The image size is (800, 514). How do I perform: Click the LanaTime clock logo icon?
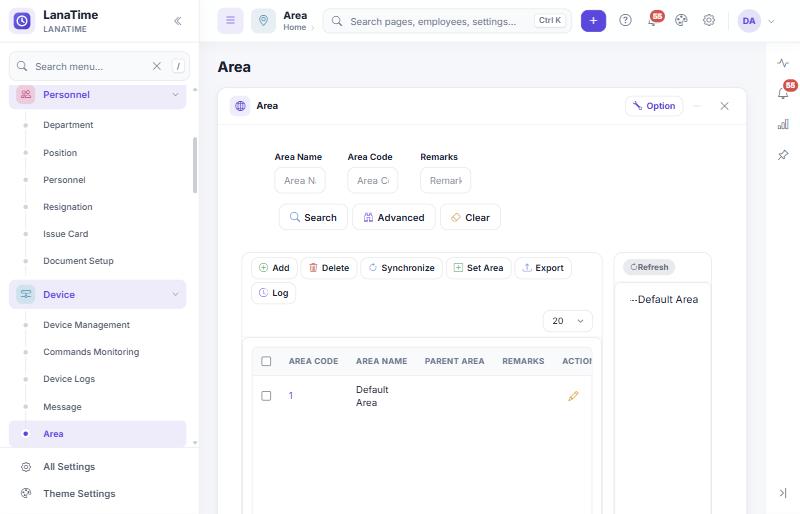point(22,21)
